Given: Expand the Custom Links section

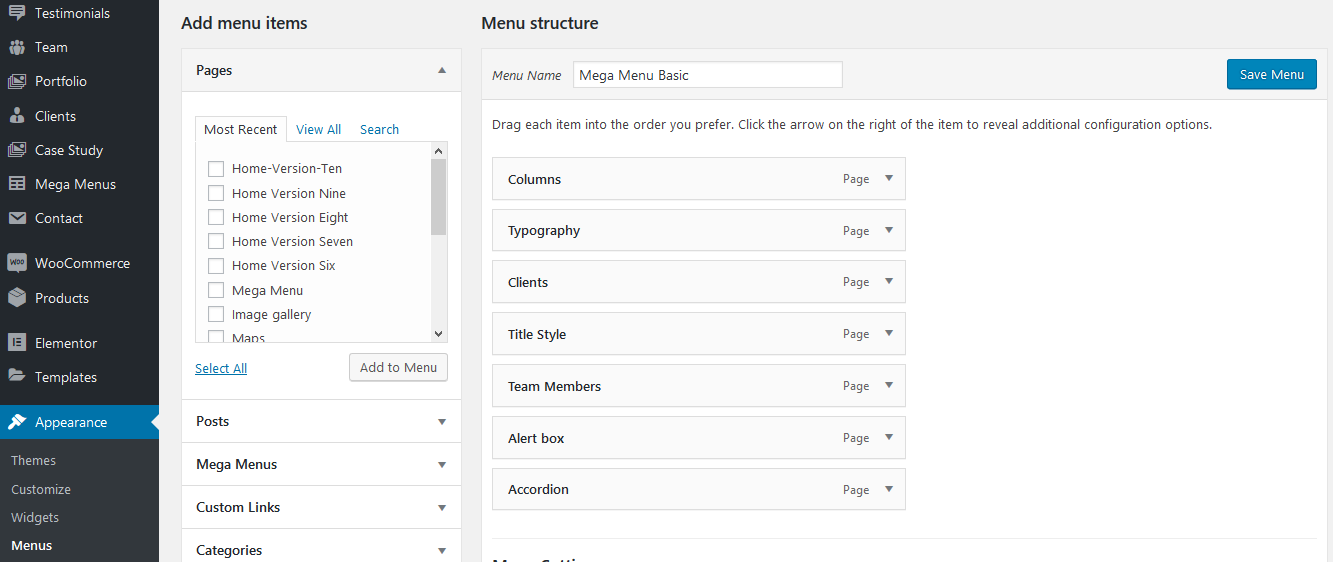Looking at the screenshot, I should click(442, 508).
